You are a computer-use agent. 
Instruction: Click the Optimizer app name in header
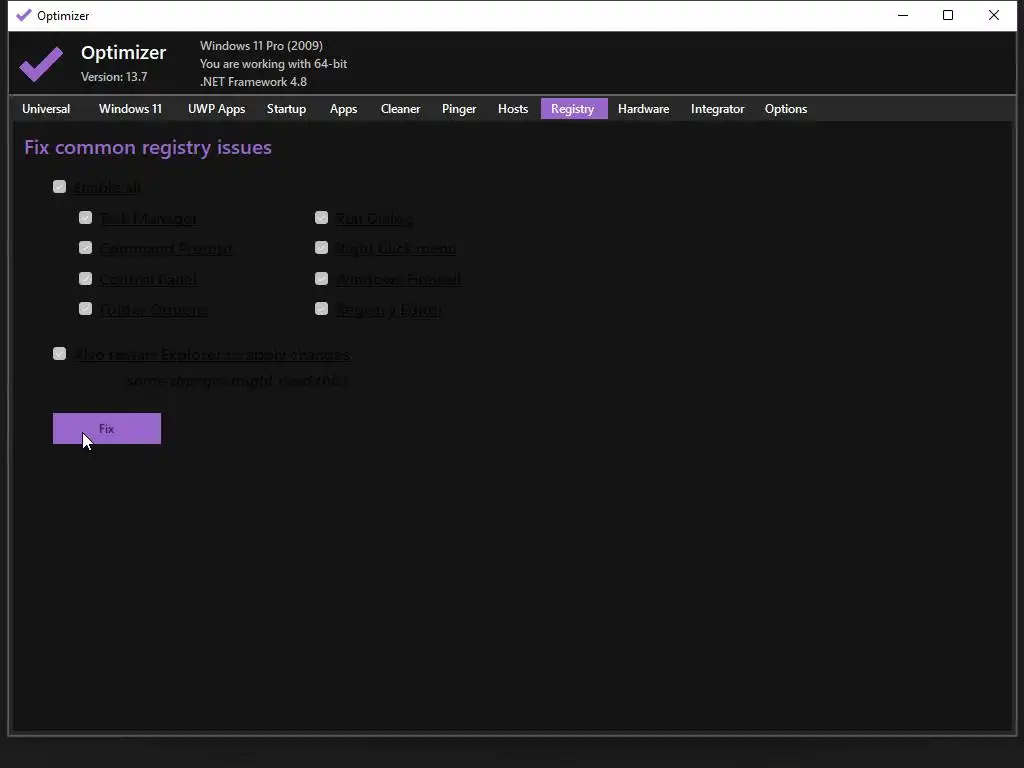click(x=123, y=52)
